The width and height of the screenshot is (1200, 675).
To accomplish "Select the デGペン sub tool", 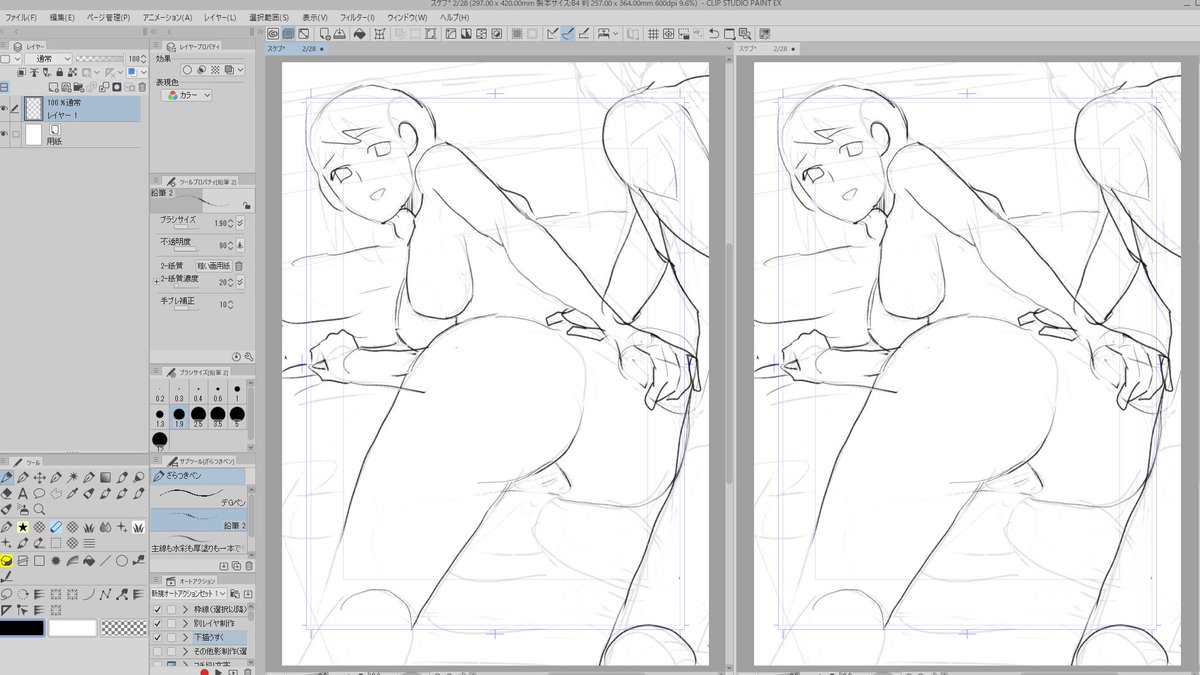I will pos(197,497).
